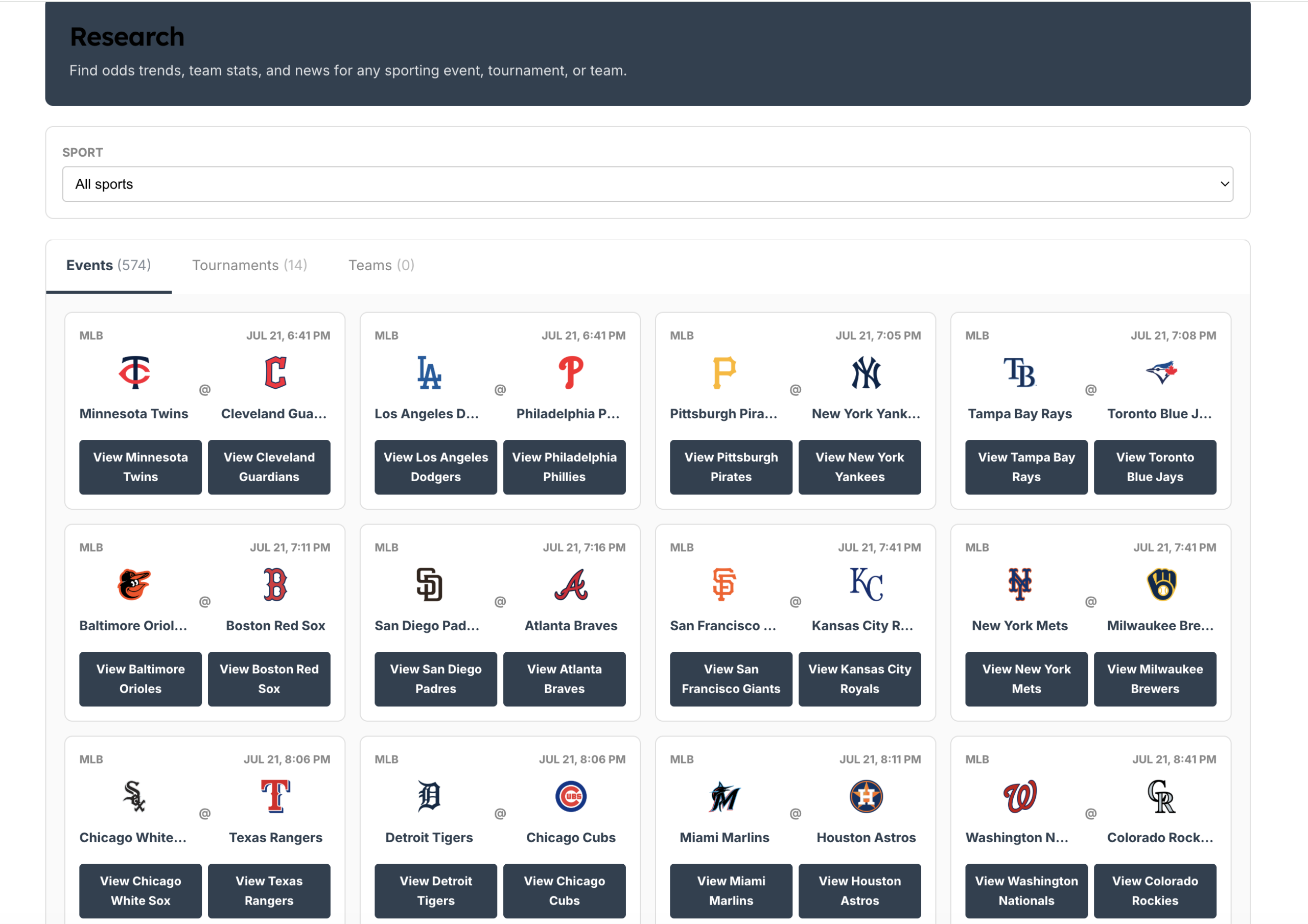Click the Houston Astros team name
The image size is (1308, 924).
pos(866,837)
